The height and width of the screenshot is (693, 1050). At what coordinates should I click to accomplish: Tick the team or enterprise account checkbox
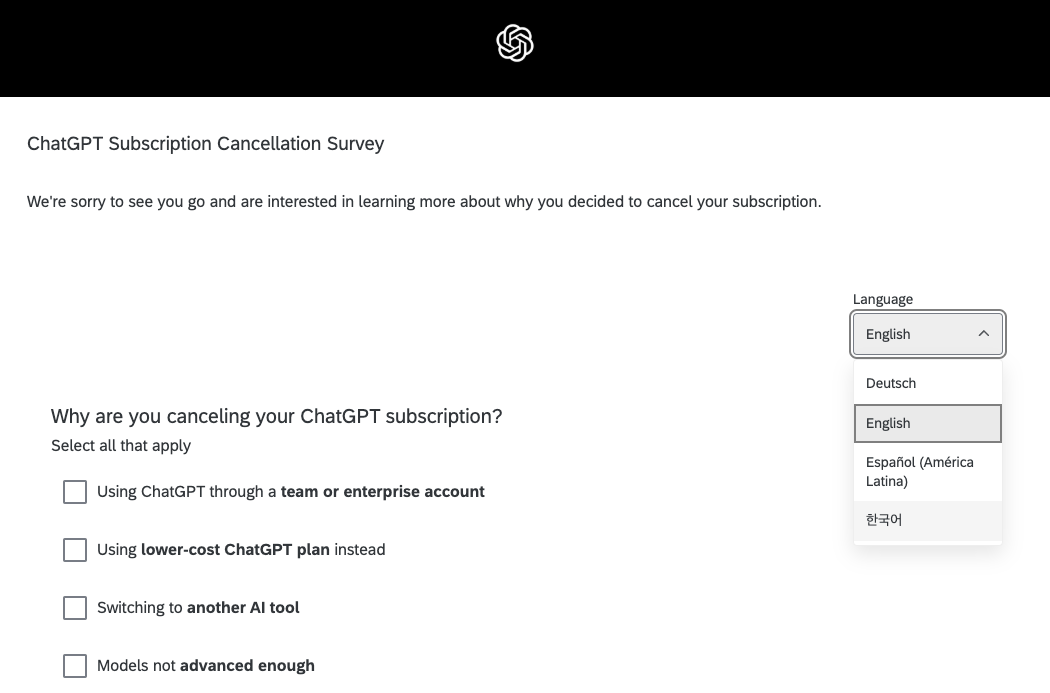pos(75,492)
